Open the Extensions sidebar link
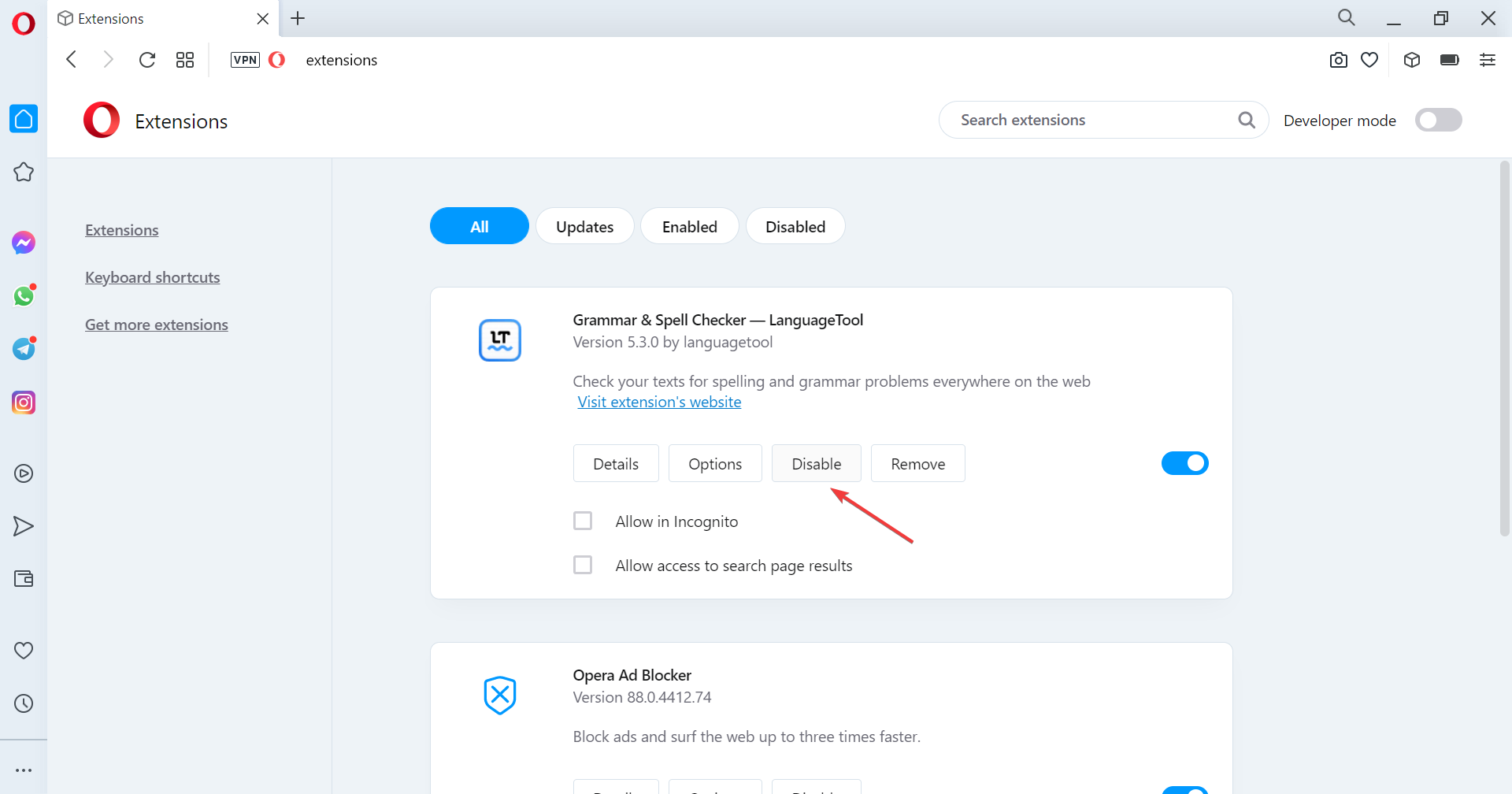Screen dimensions: 1512x794 (122, 230)
